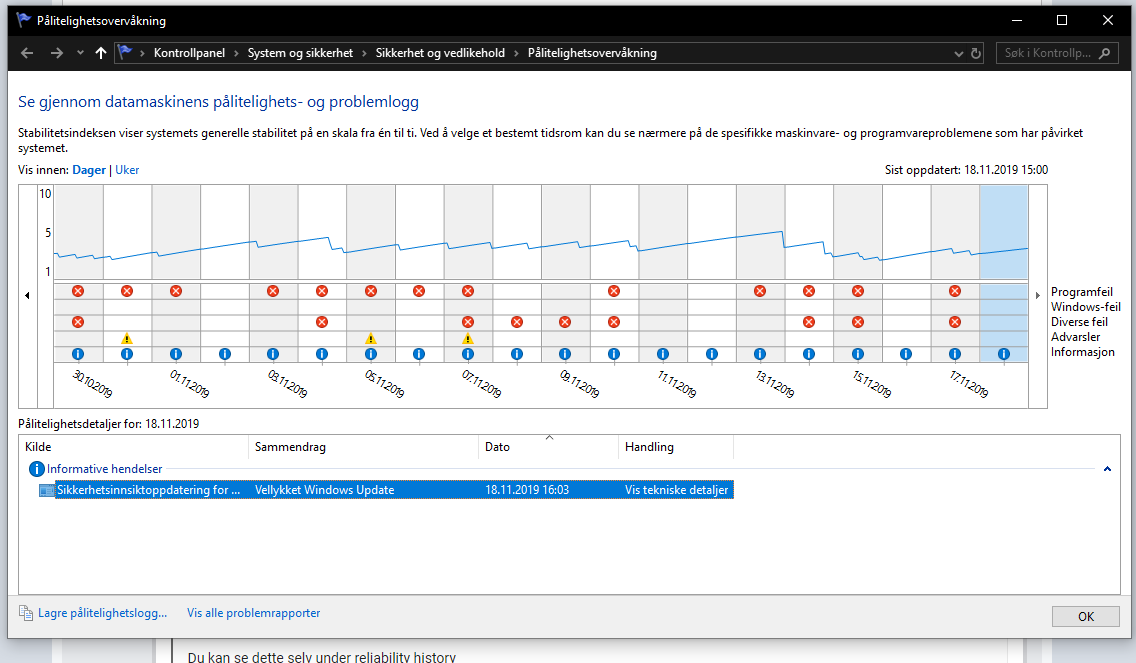Select the 11.11.2019 column in the stability graph
Screen dimensions: 1136x663
pos(663,232)
